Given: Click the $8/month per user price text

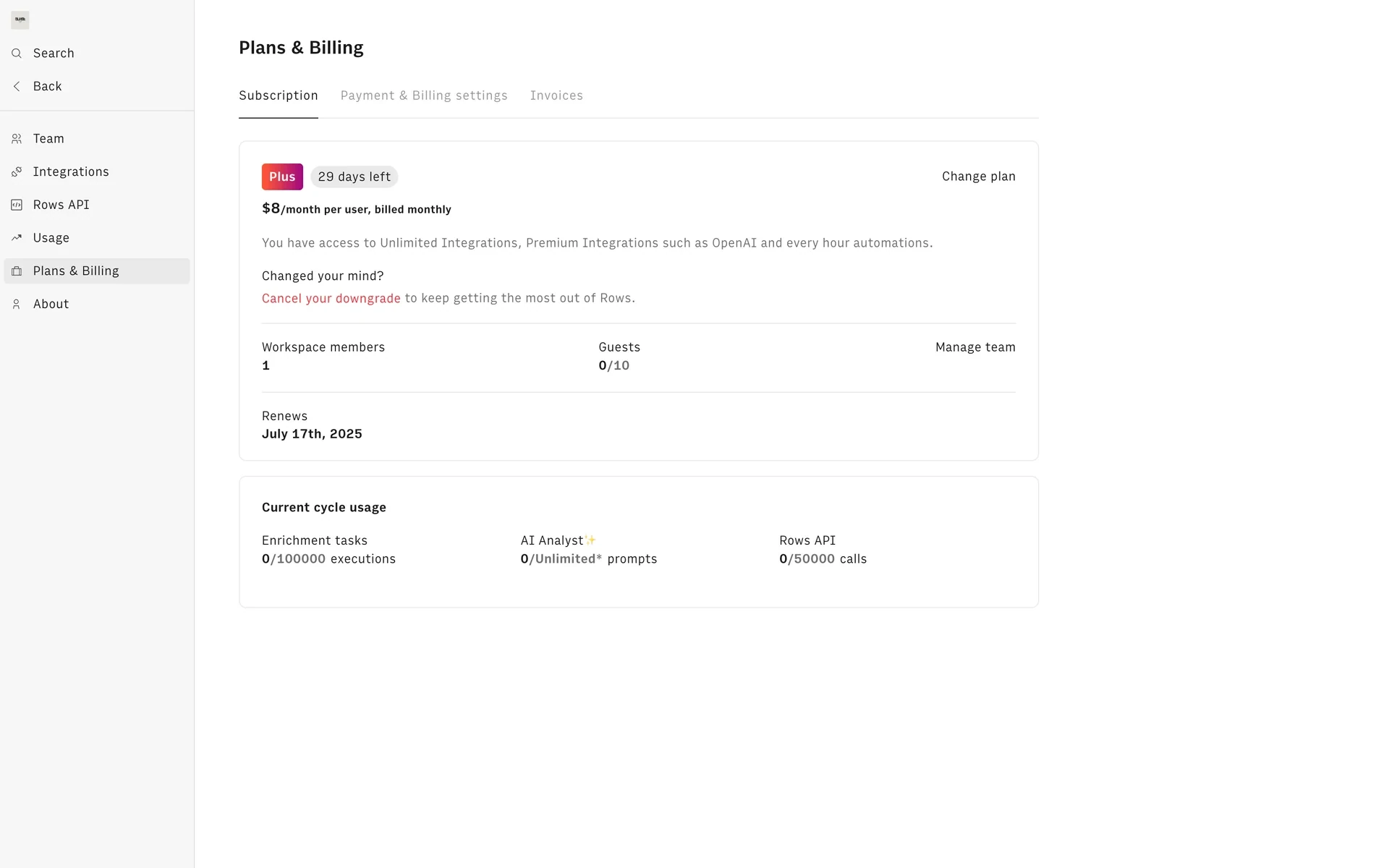Looking at the screenshot, I should tap(357, 209).
